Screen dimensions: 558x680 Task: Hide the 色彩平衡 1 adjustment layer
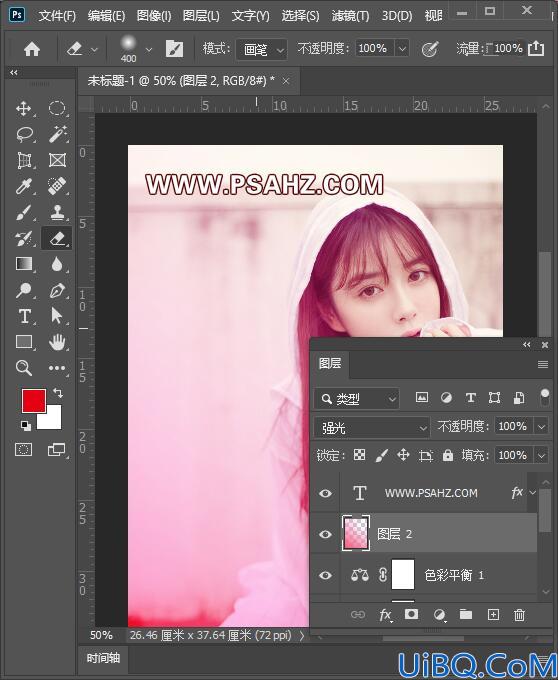click(x=325, y=575)
